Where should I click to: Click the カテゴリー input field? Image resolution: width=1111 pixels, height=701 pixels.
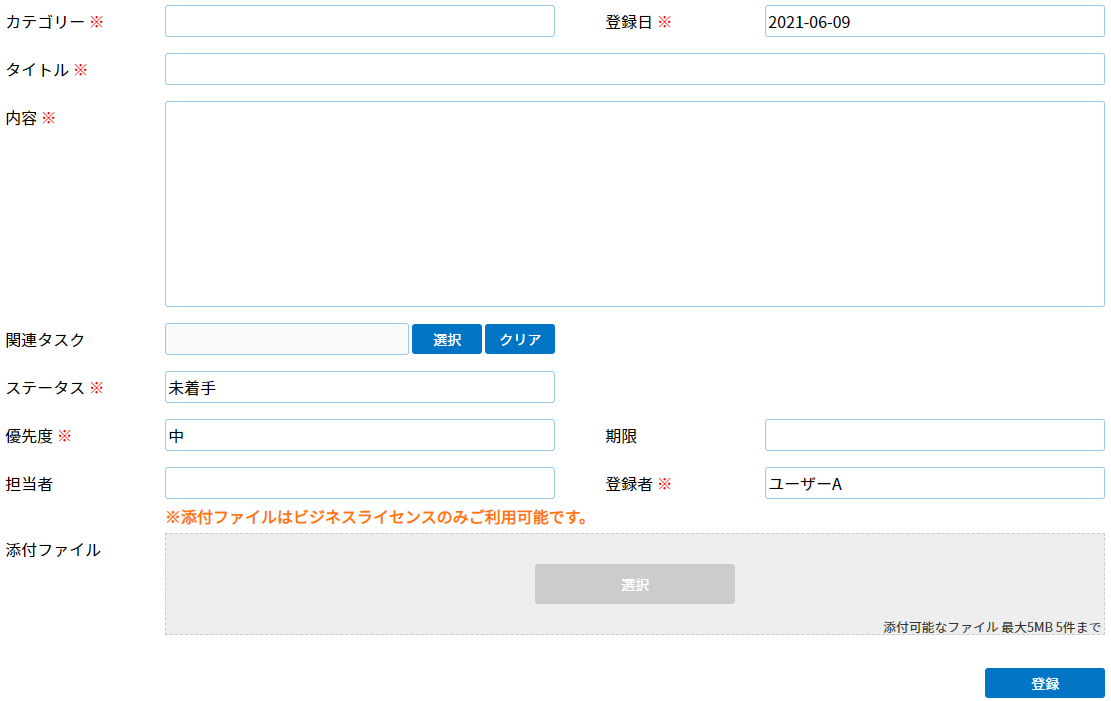[359, 21]
